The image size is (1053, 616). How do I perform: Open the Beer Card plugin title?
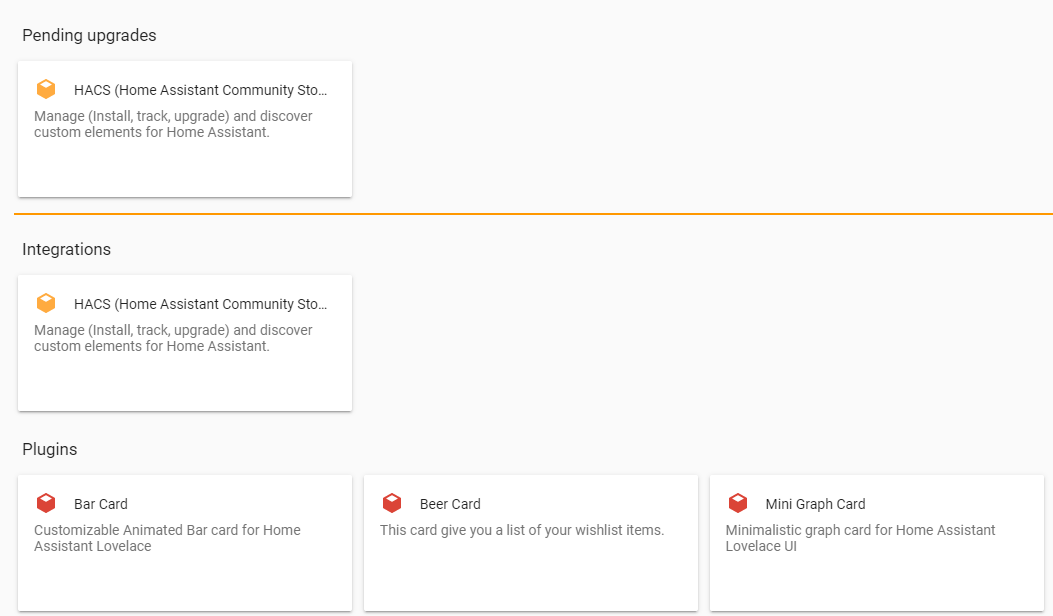tap(450, 504)
